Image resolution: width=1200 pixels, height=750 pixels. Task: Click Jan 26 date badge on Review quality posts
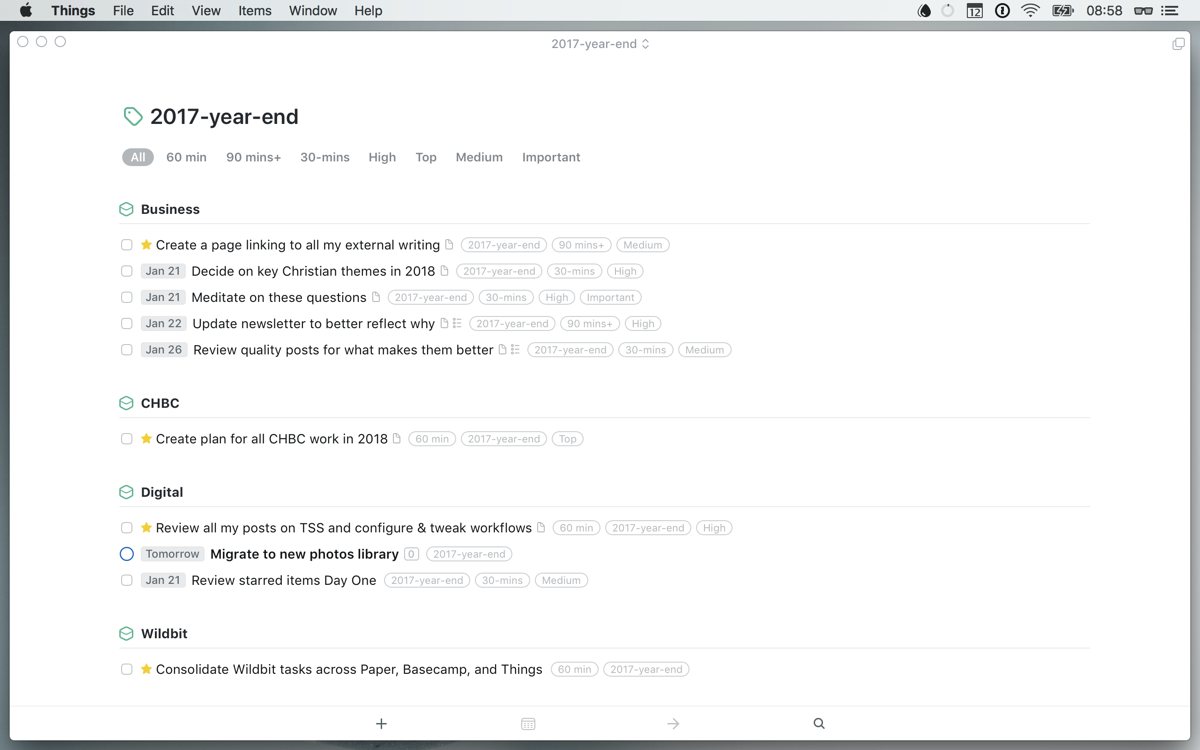click(164, 350)
